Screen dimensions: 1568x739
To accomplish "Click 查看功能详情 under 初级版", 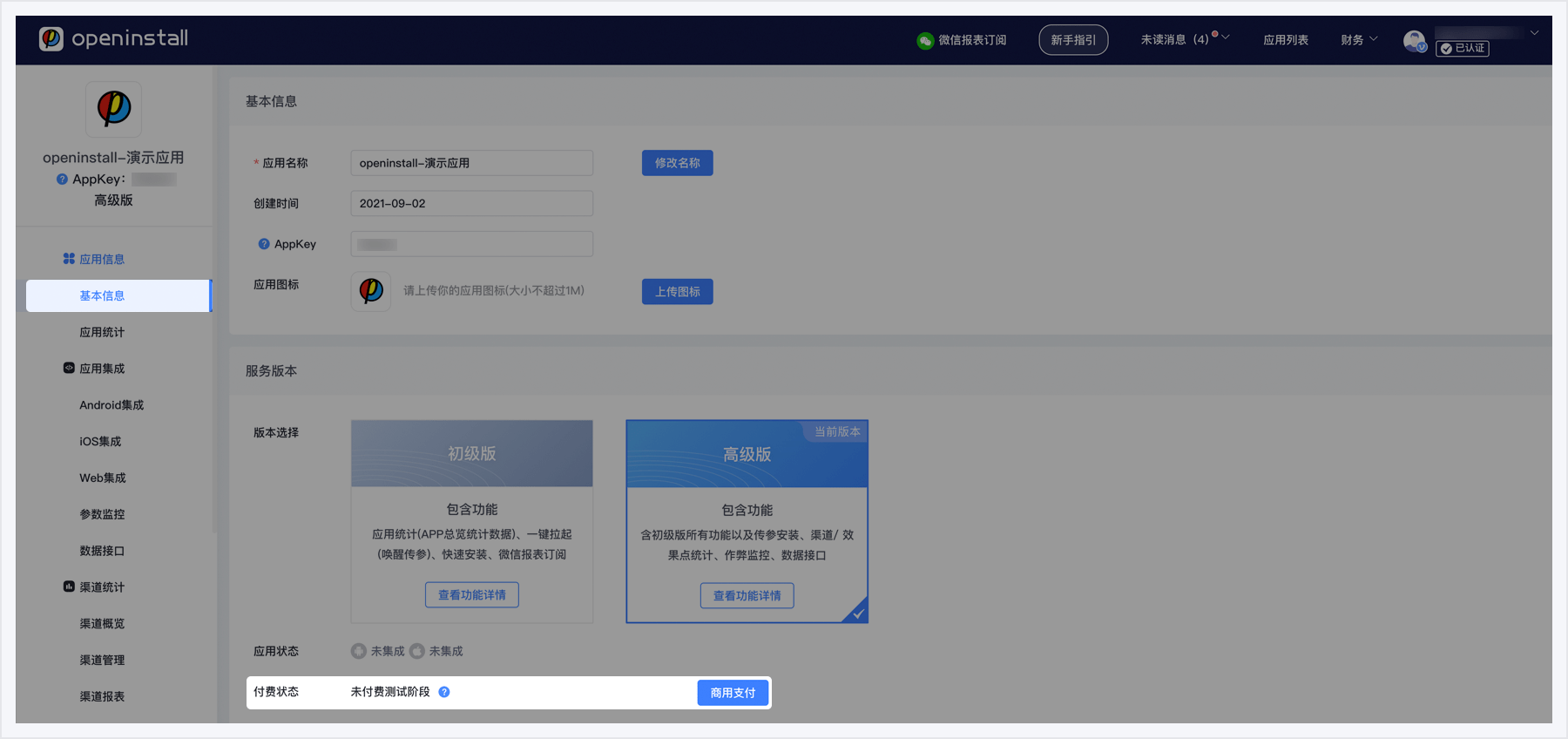I will (472, 595).
